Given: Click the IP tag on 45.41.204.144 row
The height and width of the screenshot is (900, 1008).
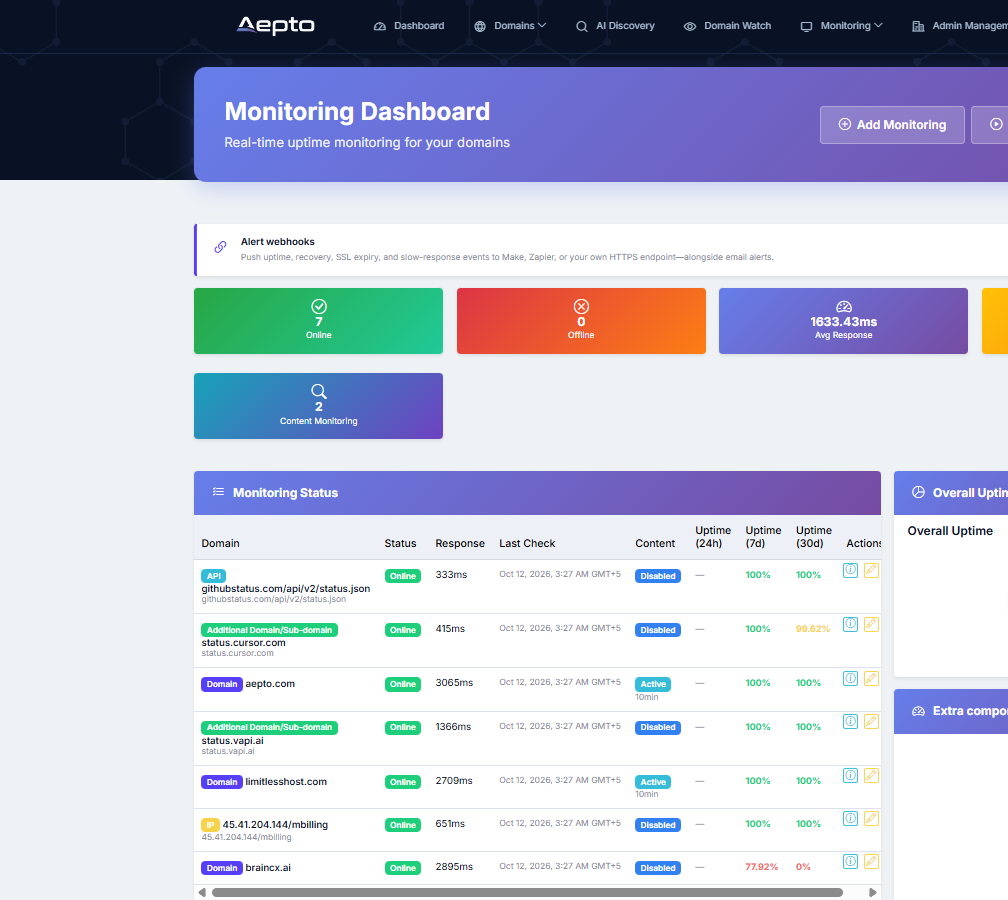Looking at the screenshot, I should (x=210, y=825).
